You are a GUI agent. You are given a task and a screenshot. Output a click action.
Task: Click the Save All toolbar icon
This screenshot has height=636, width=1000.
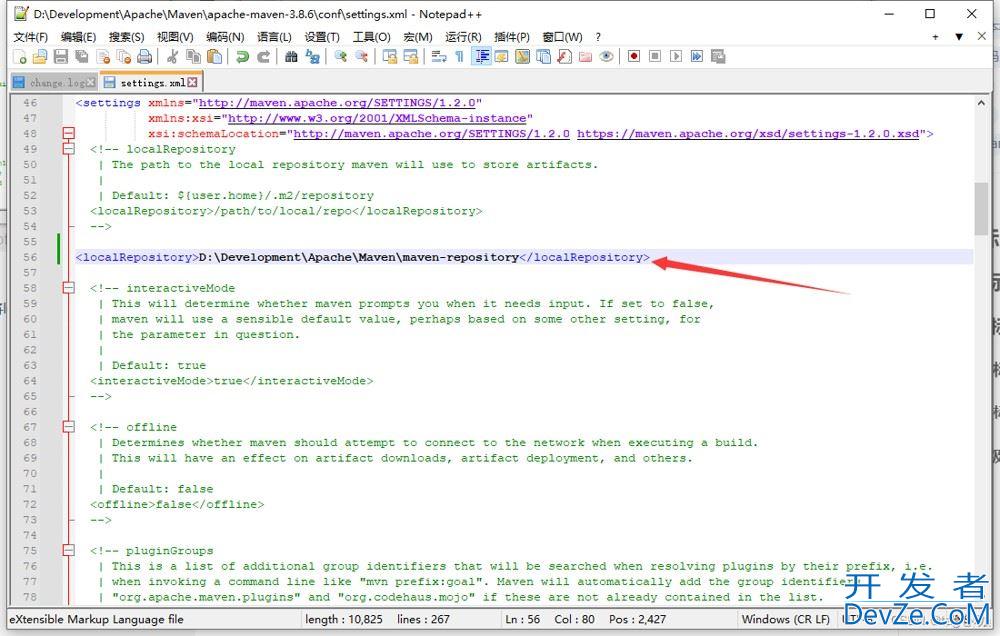(x=82, y=57)
